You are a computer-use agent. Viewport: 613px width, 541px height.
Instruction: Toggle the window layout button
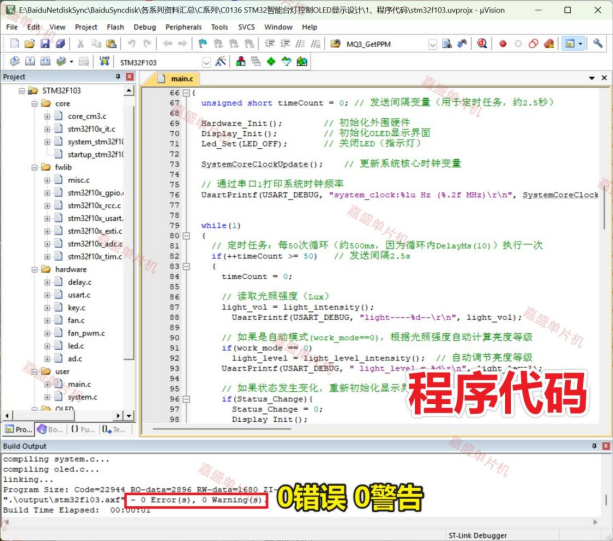[570, 43]
